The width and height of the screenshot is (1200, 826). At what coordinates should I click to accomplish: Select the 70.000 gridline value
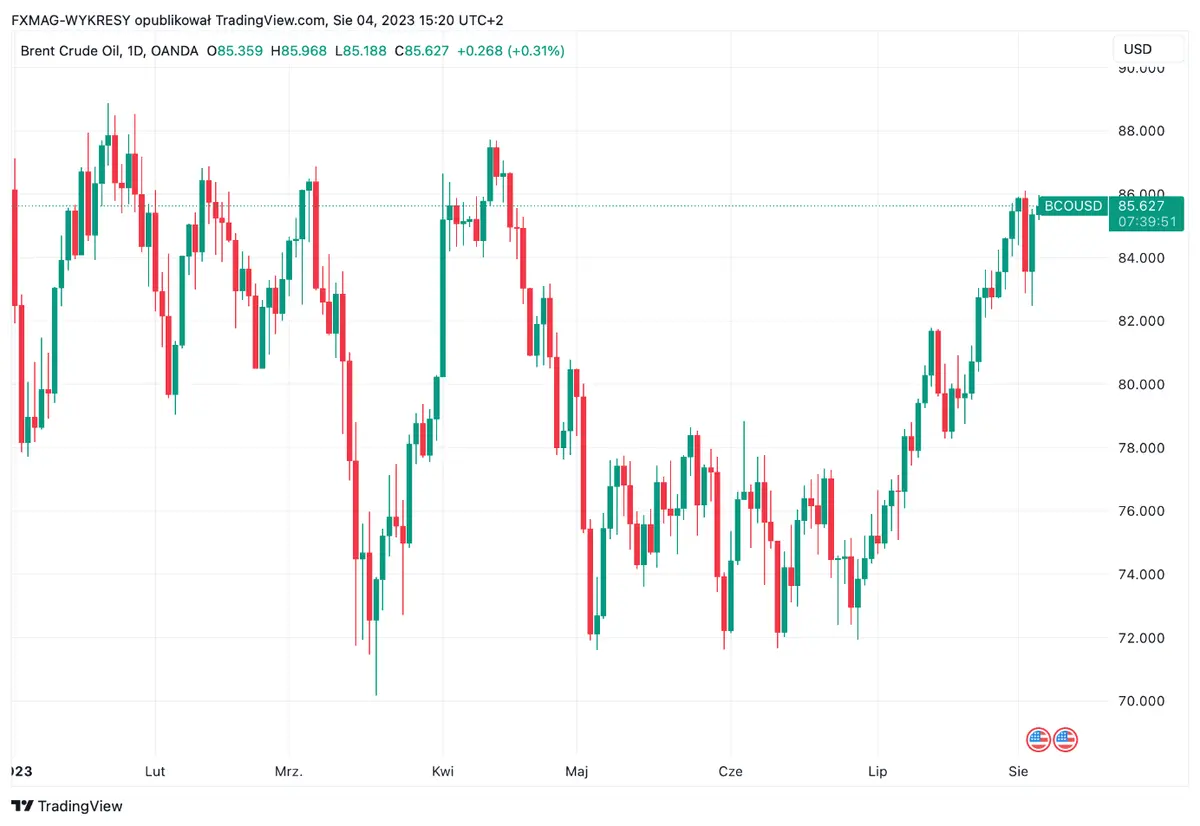point(1140,700)
